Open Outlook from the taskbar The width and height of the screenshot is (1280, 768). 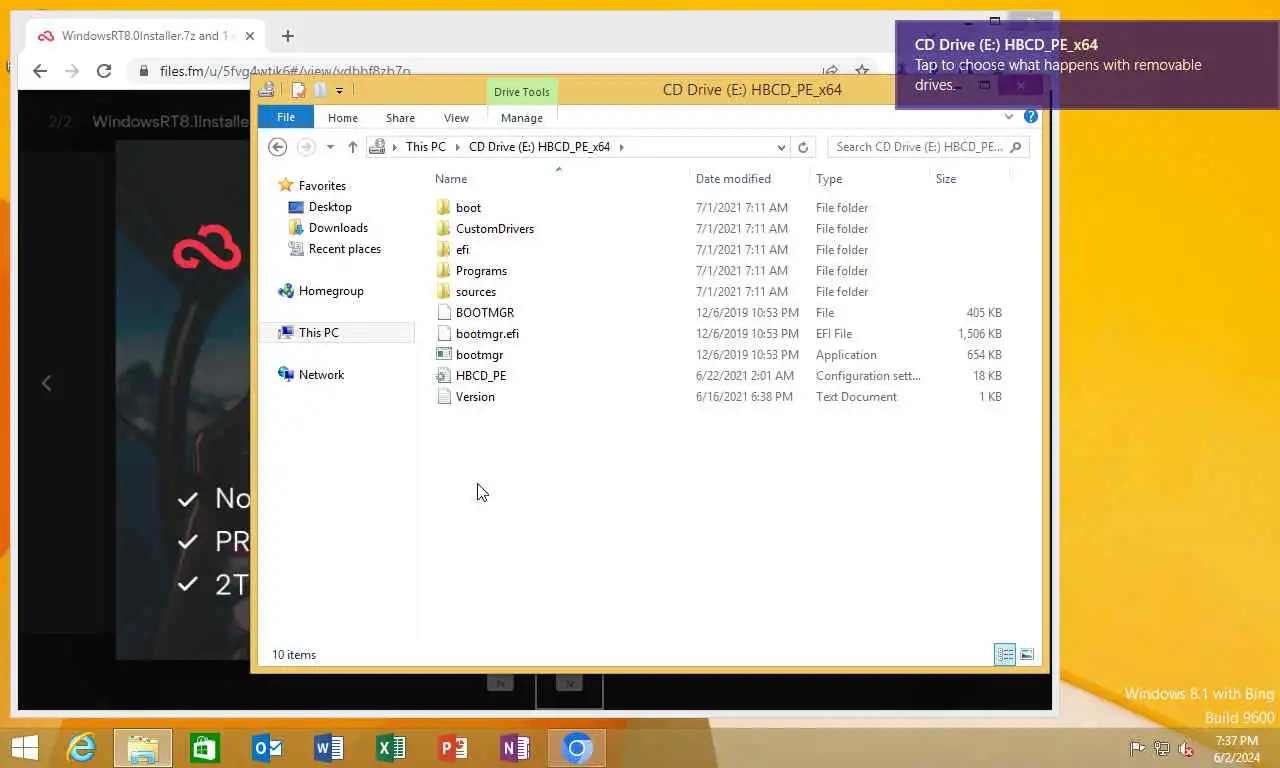(x=267, y=748)
